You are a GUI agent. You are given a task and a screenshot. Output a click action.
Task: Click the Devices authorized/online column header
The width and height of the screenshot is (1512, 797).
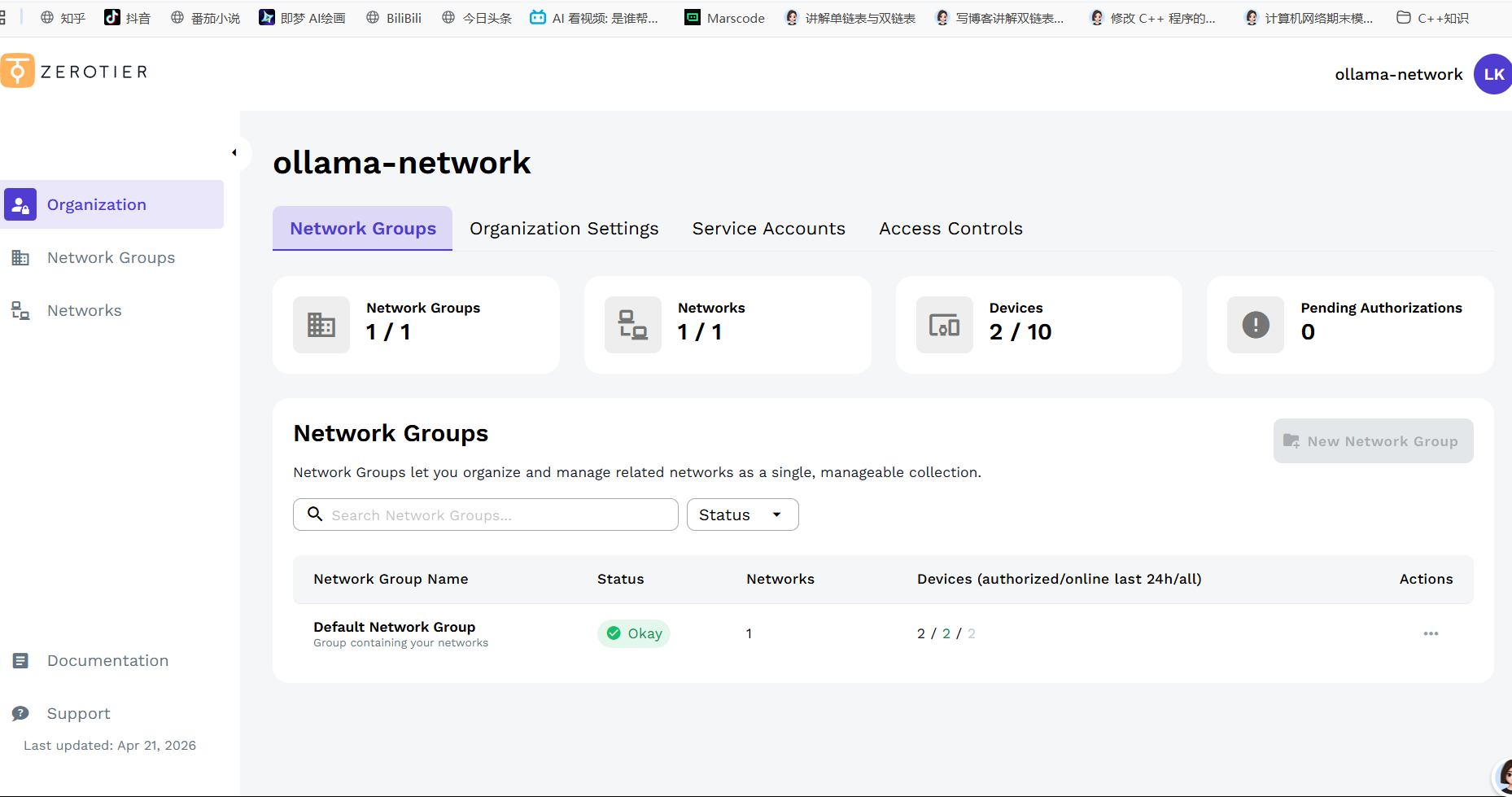click(x=1060, y=579)
